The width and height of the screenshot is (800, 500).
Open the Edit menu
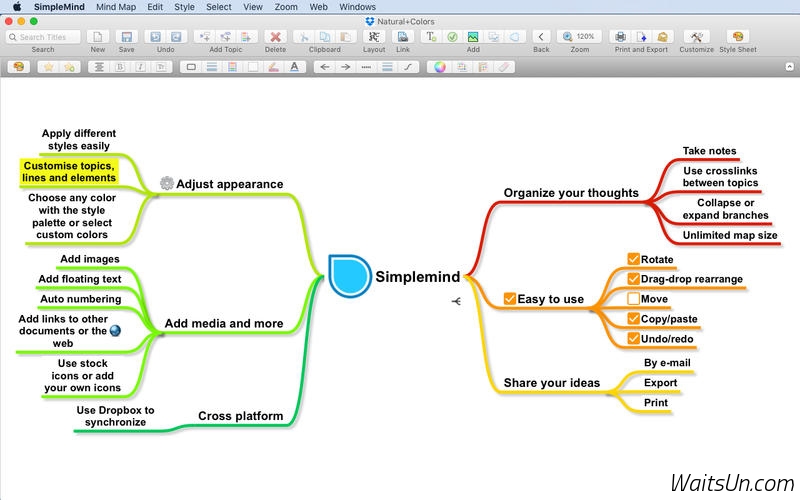coord(155,7)
